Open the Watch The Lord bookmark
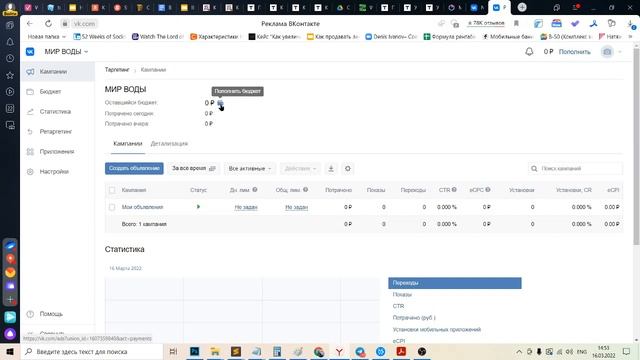The width and height of the screenshot is (640, 360). coord(158,37)
